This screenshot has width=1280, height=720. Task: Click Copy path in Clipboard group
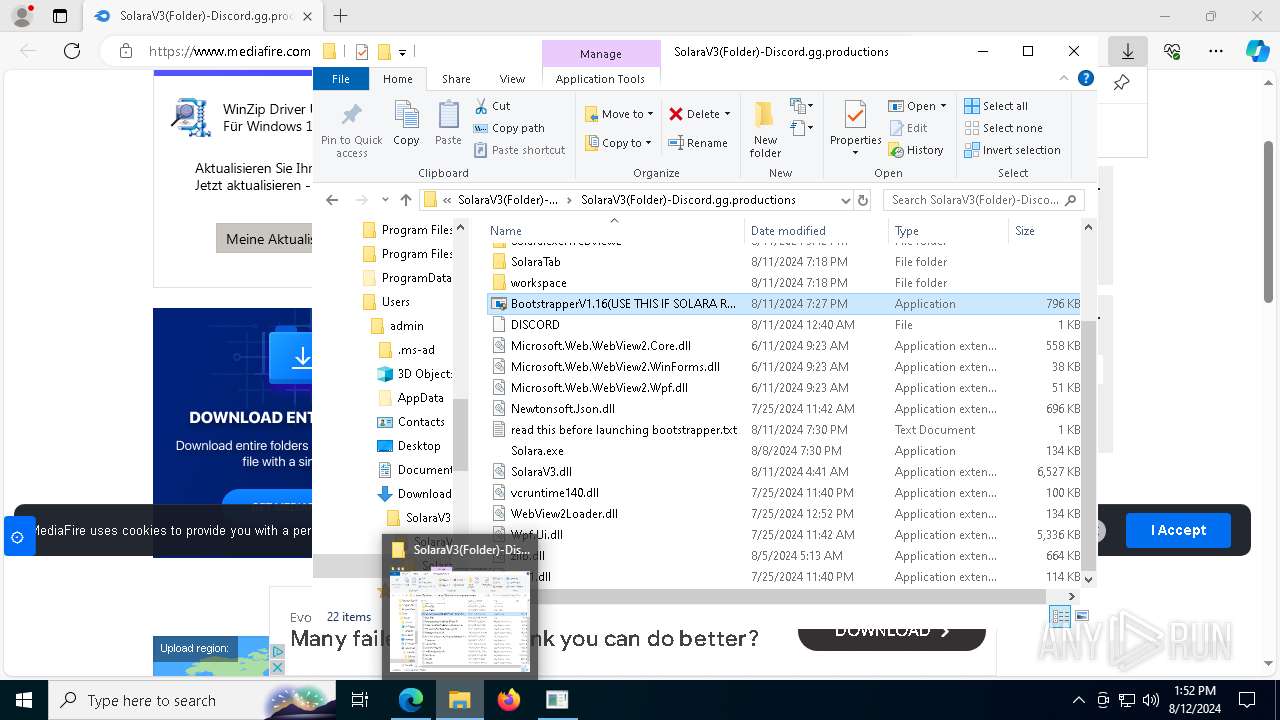509,128
